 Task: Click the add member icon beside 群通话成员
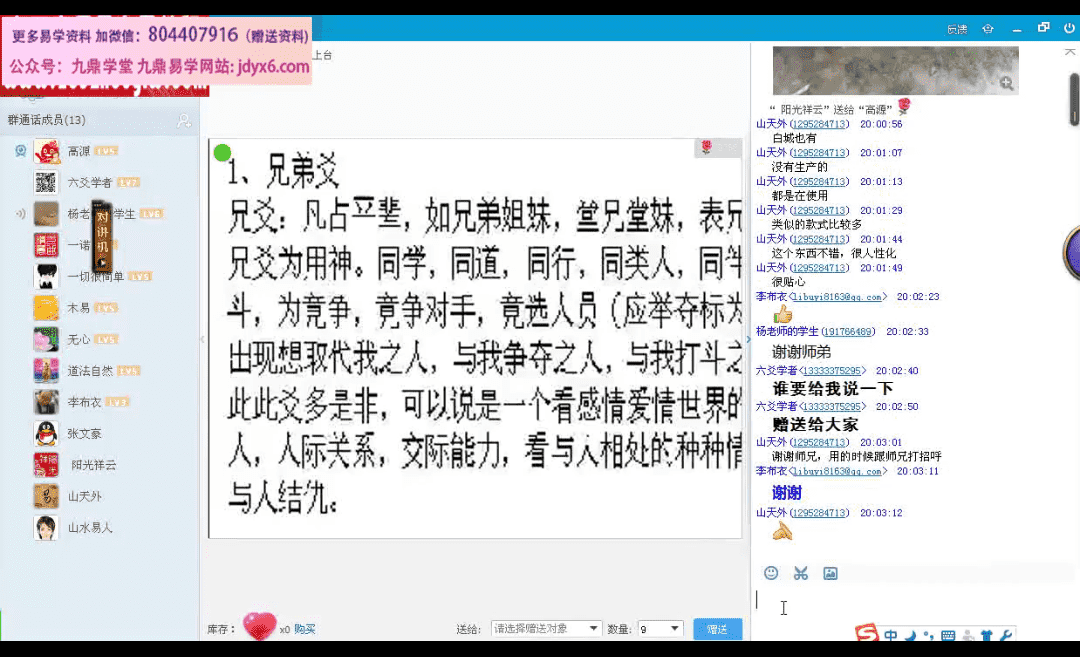click(184, 120)
